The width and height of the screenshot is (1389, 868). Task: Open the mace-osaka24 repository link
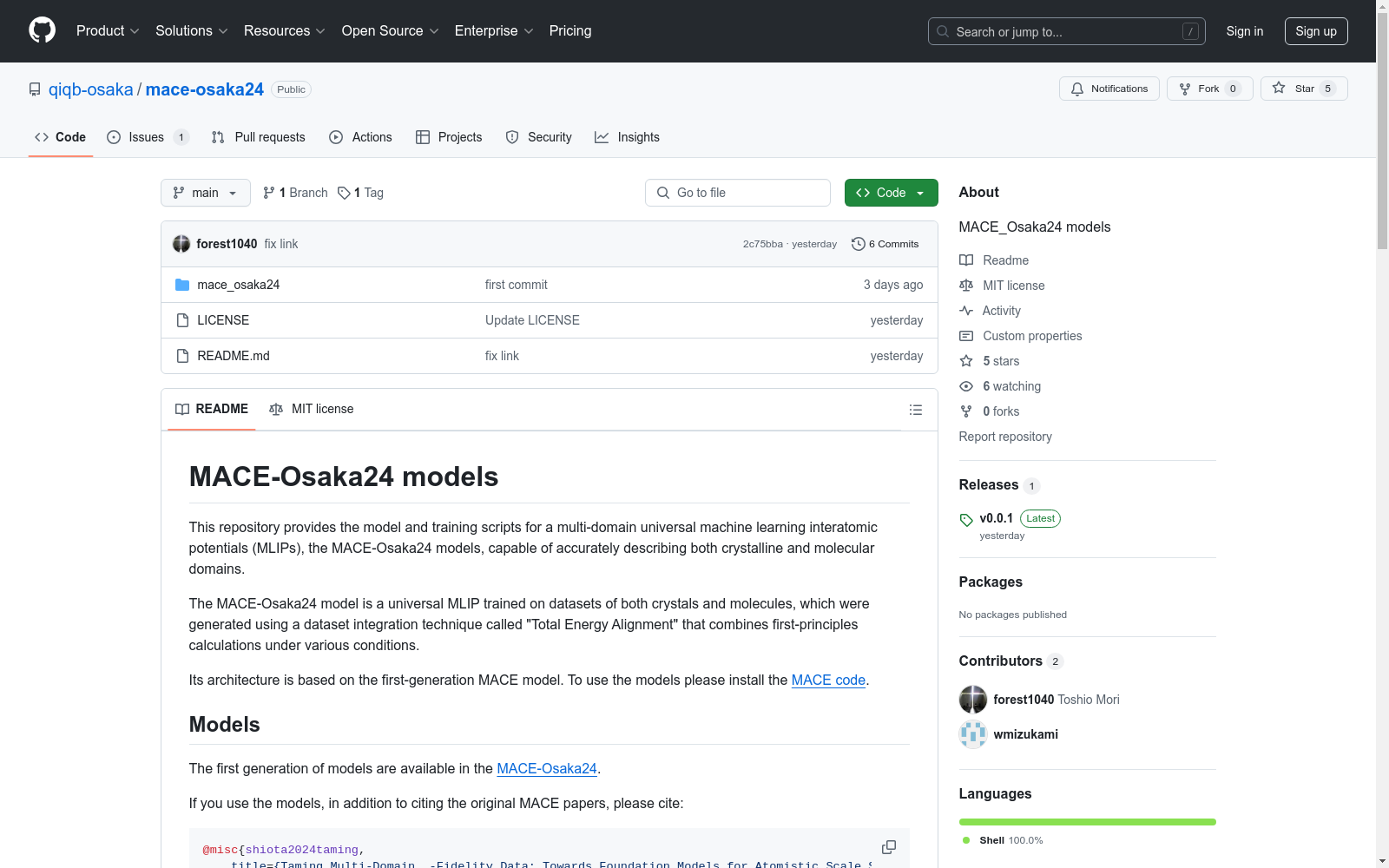(205, 89)
